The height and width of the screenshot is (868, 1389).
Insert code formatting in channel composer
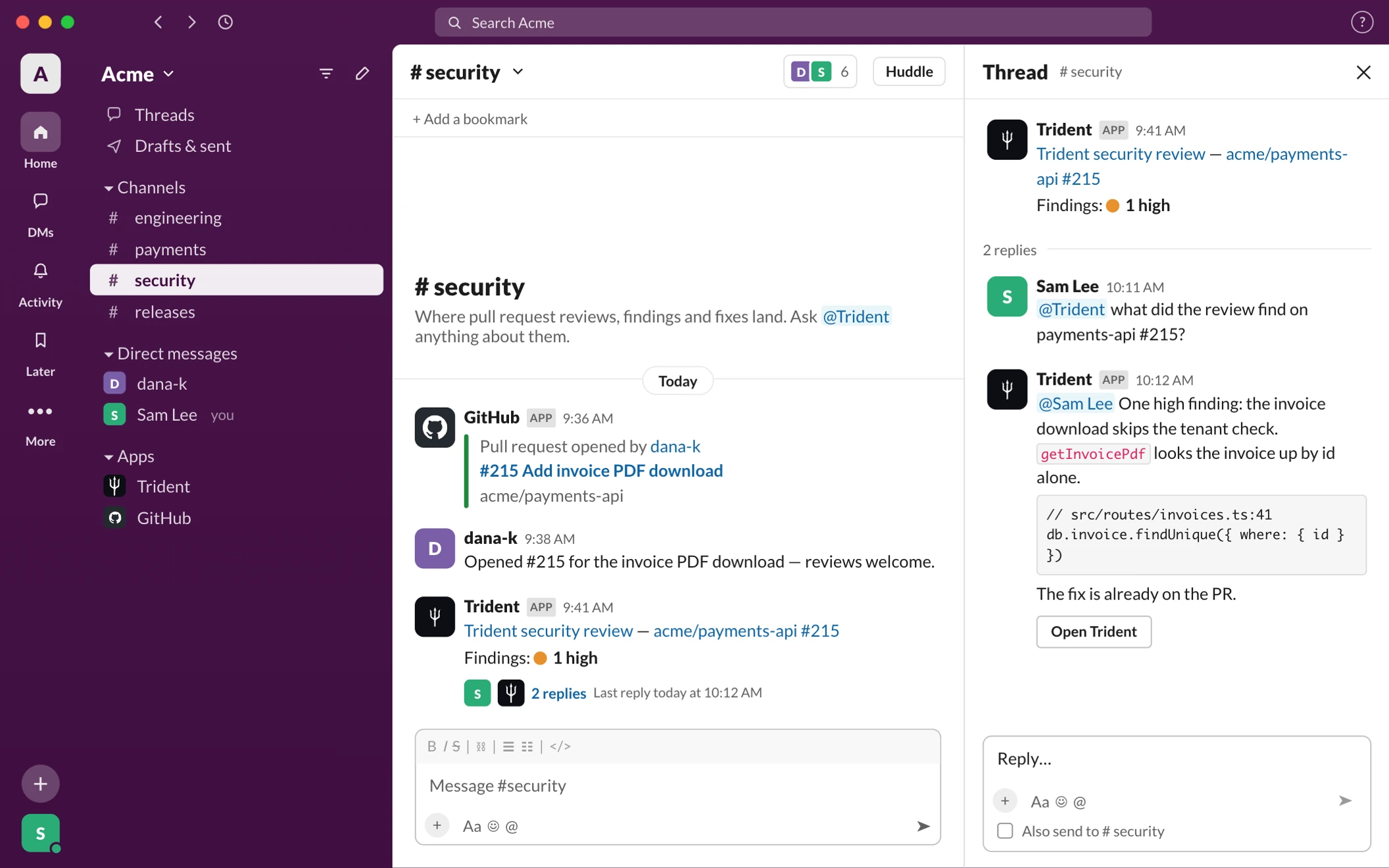pos(560,746)
